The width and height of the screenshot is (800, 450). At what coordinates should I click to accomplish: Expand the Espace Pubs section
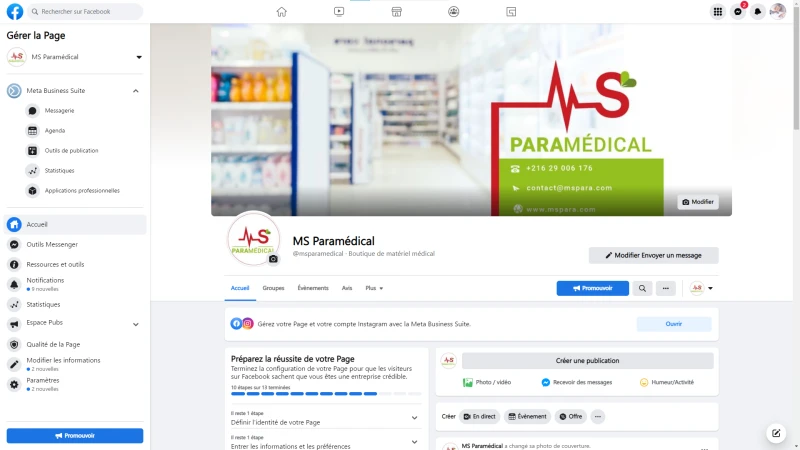pos(136,324)
